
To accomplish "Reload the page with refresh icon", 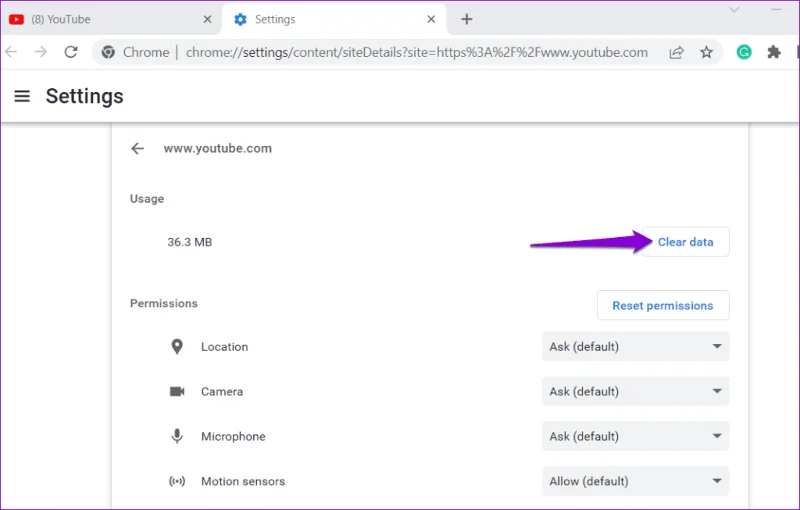I will click(x=71, y=52).
